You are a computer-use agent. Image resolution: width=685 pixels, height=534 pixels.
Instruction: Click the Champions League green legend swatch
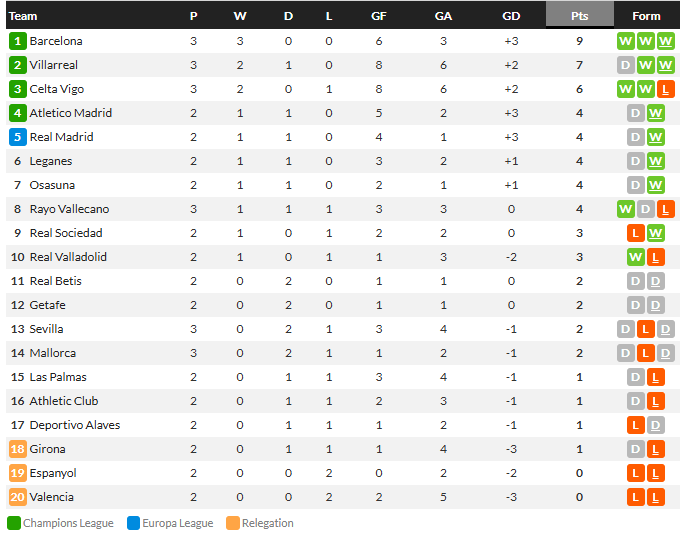click(x=14, y=523)
